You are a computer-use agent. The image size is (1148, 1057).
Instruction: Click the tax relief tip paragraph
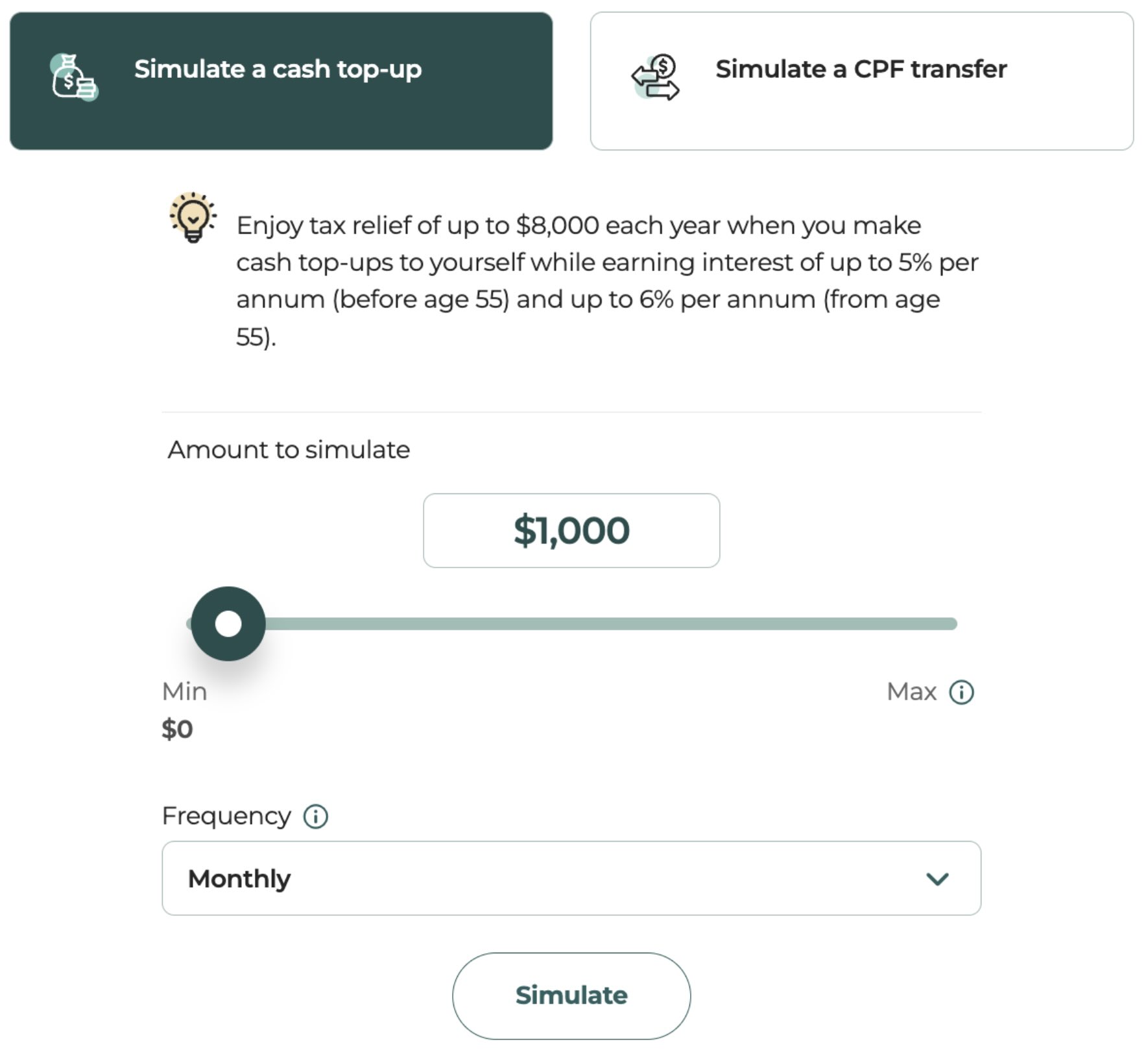pyautogui.click(x=606, y=280)
